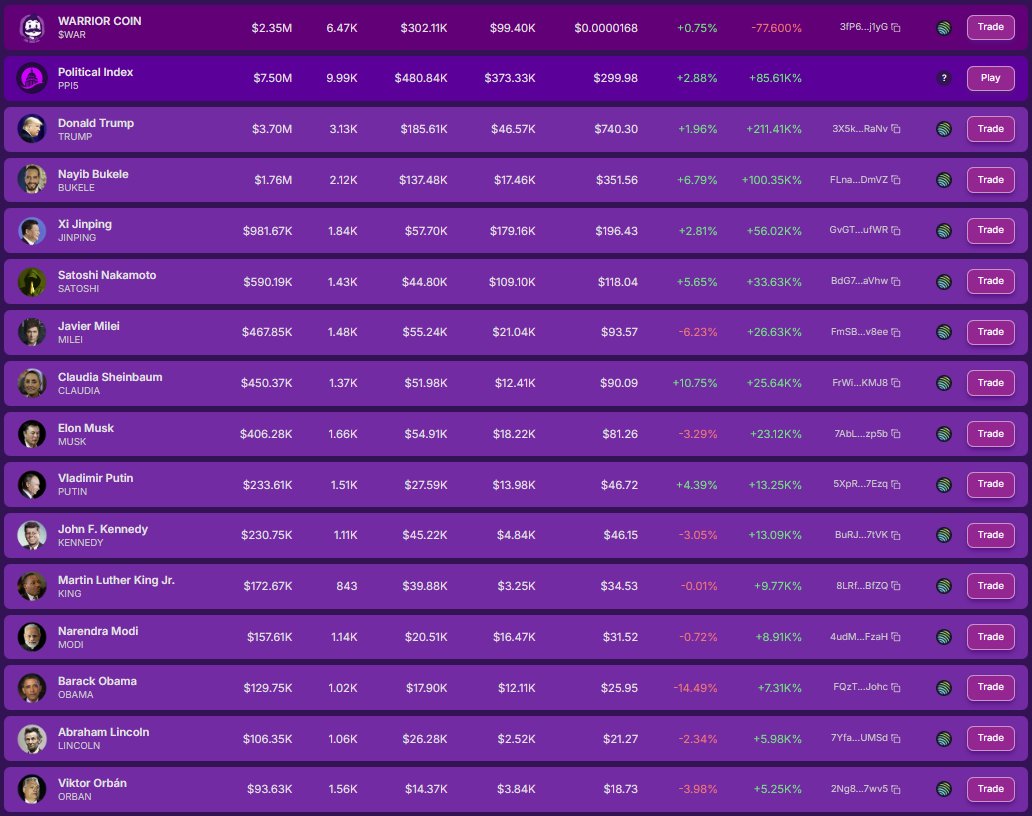Trade the Claudia Sheinbaum token
Image resolution: width=1032 pixels, height=816 pixels.
[991, 383]
